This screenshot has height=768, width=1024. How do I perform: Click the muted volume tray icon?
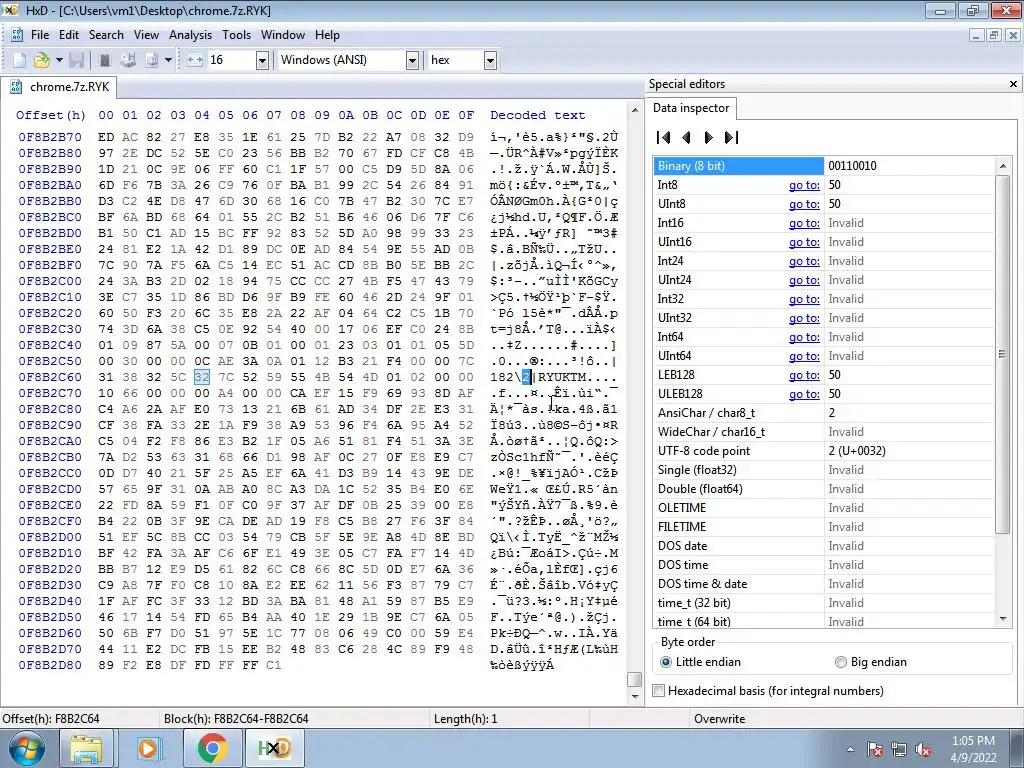(923, 750)
